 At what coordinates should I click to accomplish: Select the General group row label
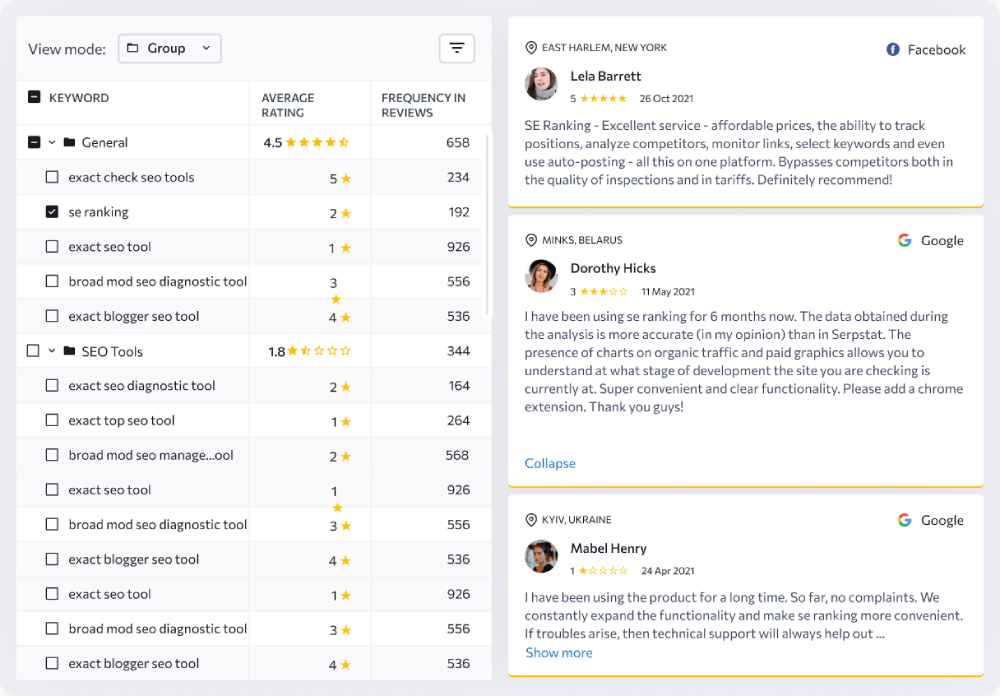point(105,142)
